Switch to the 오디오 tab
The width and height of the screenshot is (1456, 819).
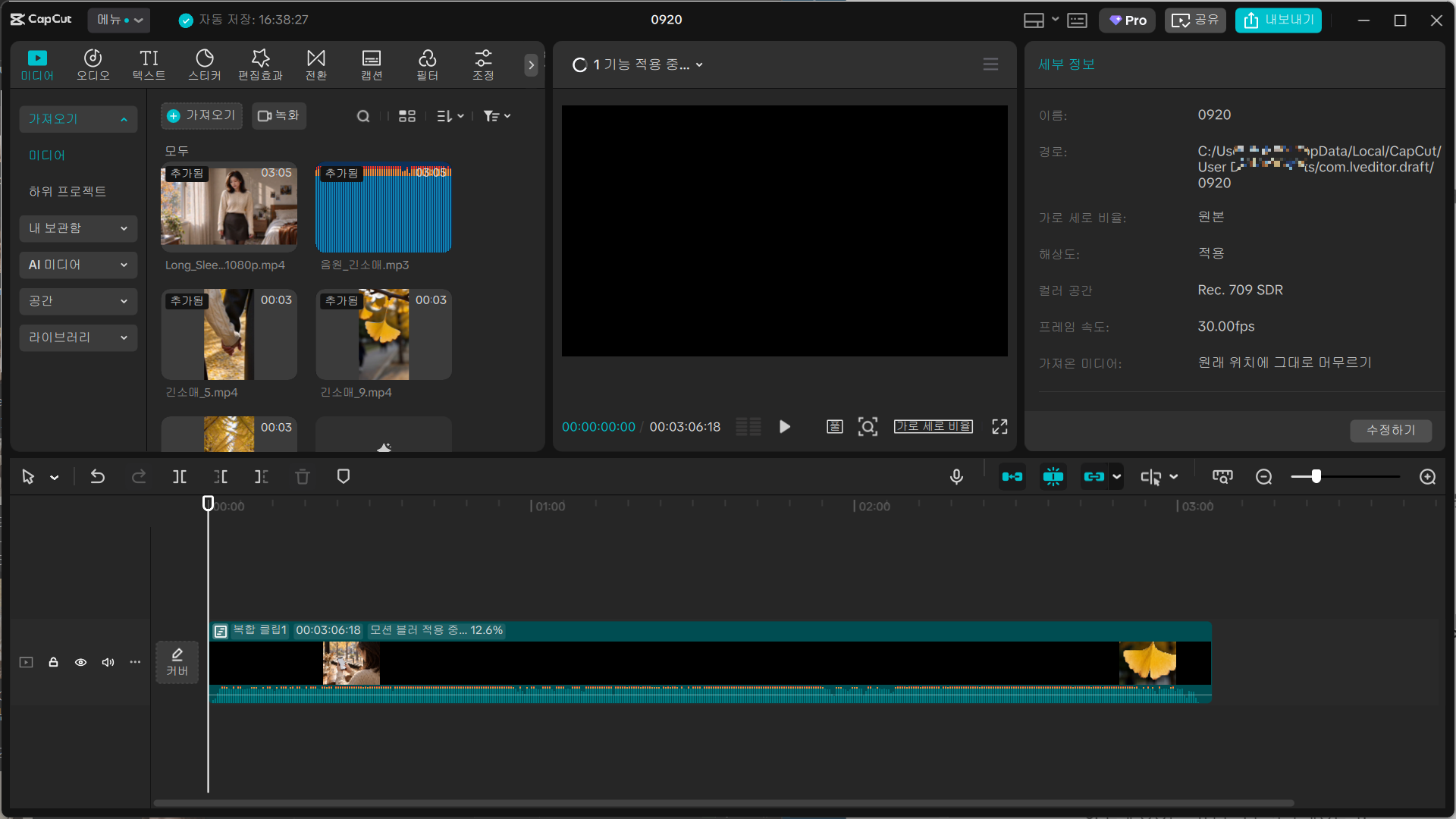point(93,65)
